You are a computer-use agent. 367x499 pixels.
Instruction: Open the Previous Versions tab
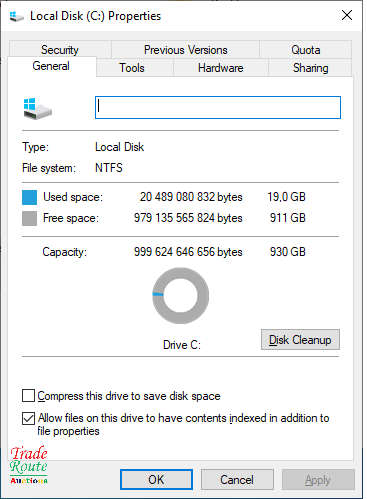coord(185,50)
